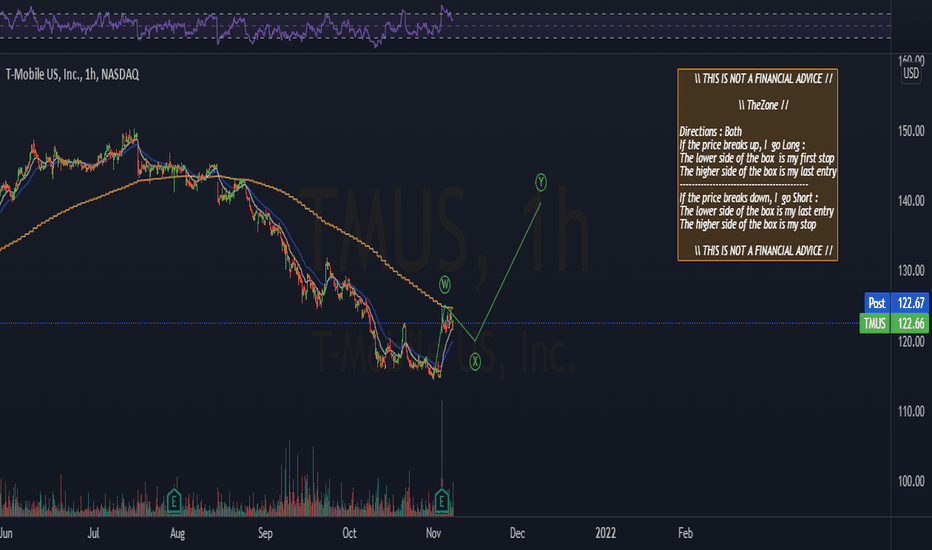Screen dimensions: 932x550
Task: Click the 2022 label on time axis
Action: tap(606, 533)
